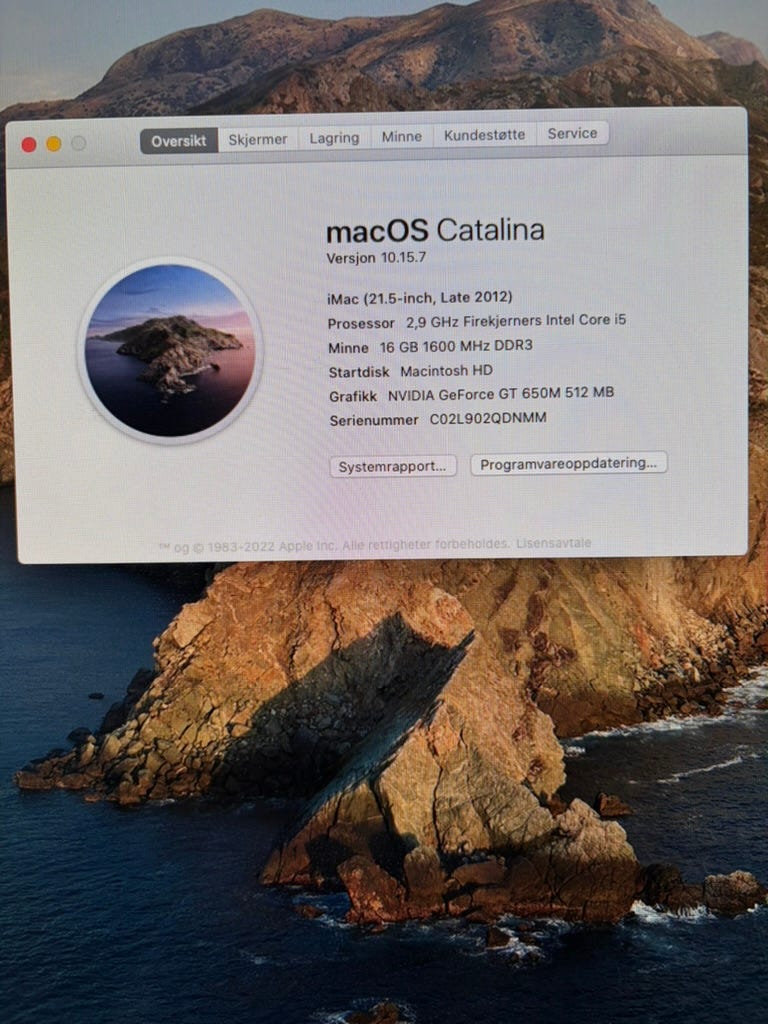Click serial number C02L902QDNMM
Viewport: 768px width, 1024px height.
coord(488,419)
